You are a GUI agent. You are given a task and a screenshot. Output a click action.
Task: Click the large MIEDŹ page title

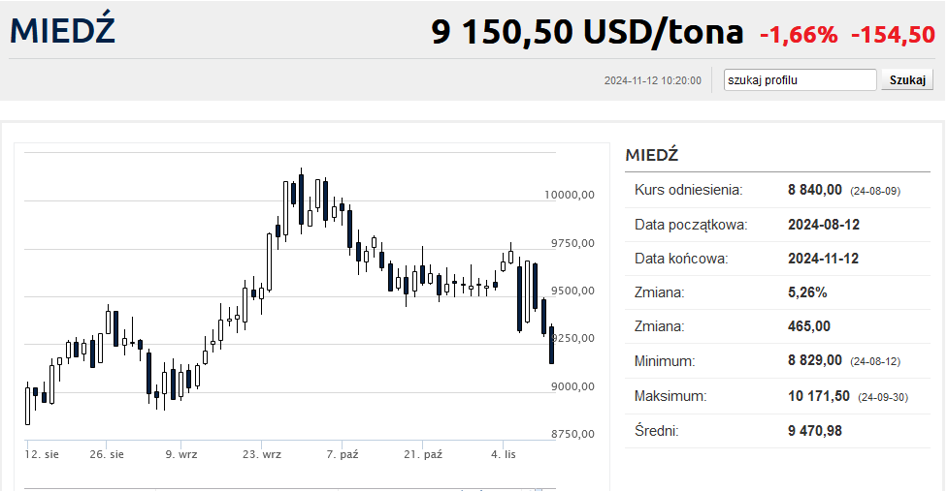tap(62, 30)
